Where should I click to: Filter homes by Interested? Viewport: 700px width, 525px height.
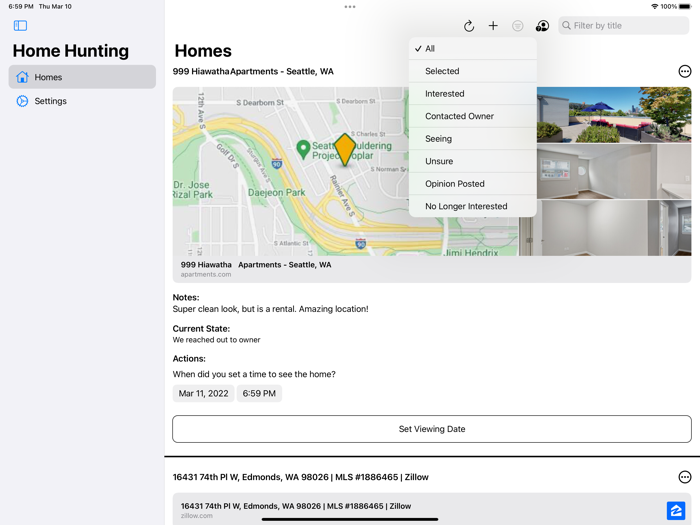pyautogui.click(x=472, y=94)
